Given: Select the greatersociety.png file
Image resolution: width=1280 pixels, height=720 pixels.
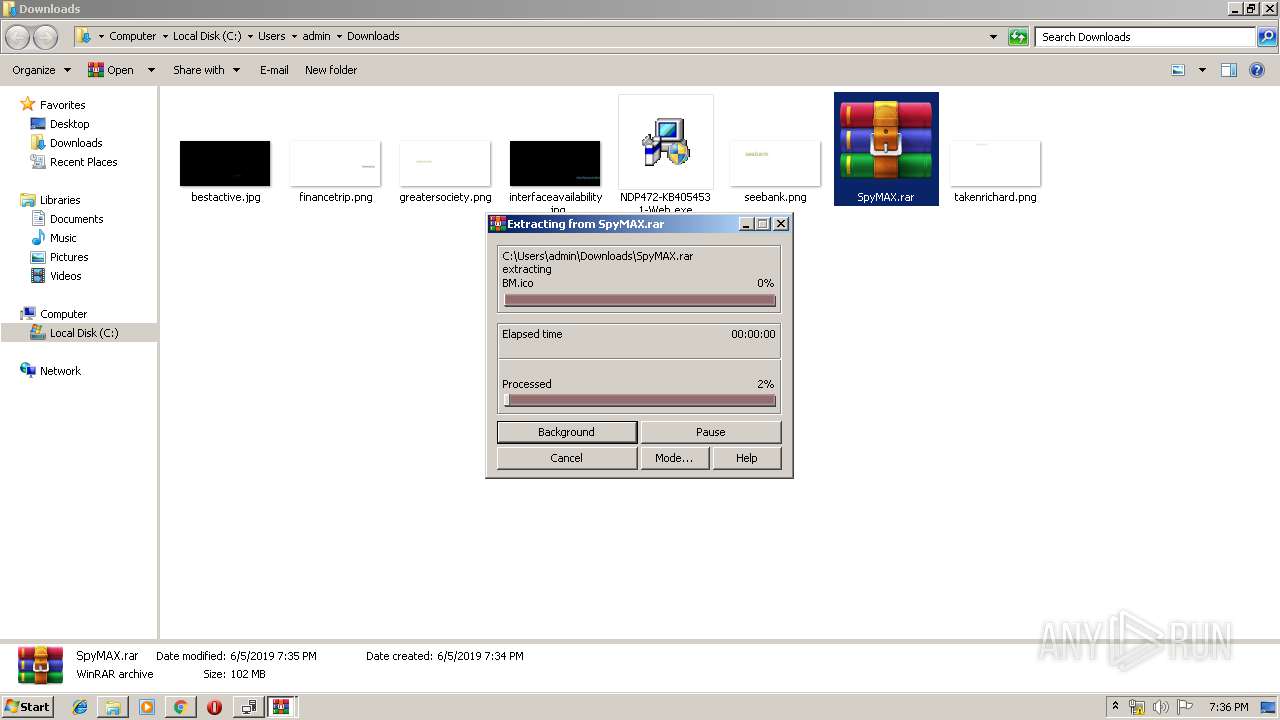Looking at the screenshot, I should (445, 163).
